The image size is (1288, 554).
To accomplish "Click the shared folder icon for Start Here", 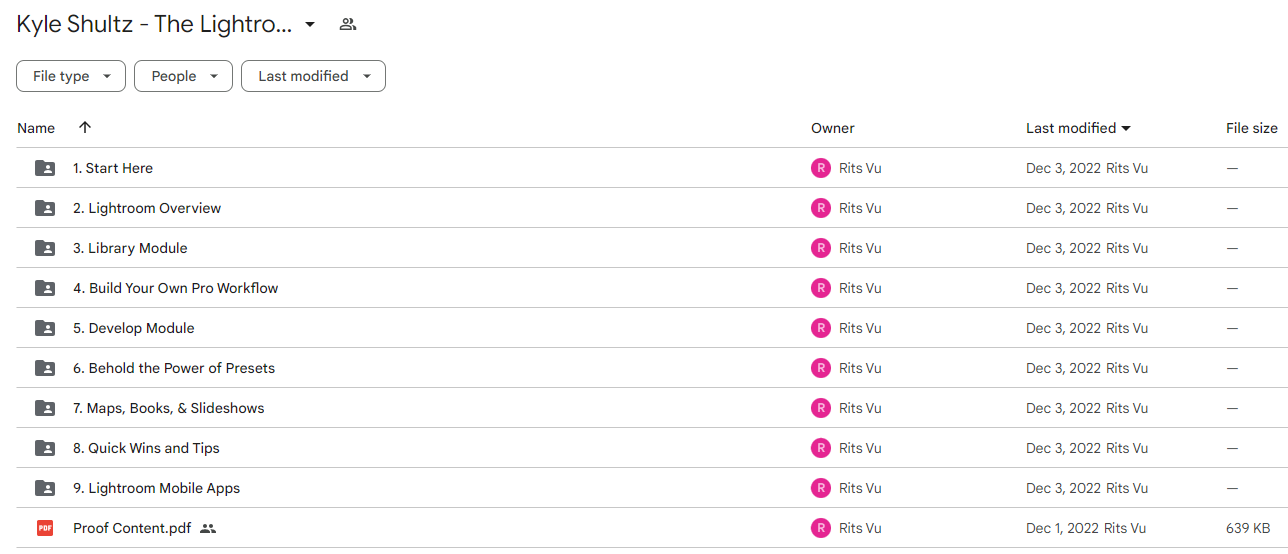I will coord(45,168).
